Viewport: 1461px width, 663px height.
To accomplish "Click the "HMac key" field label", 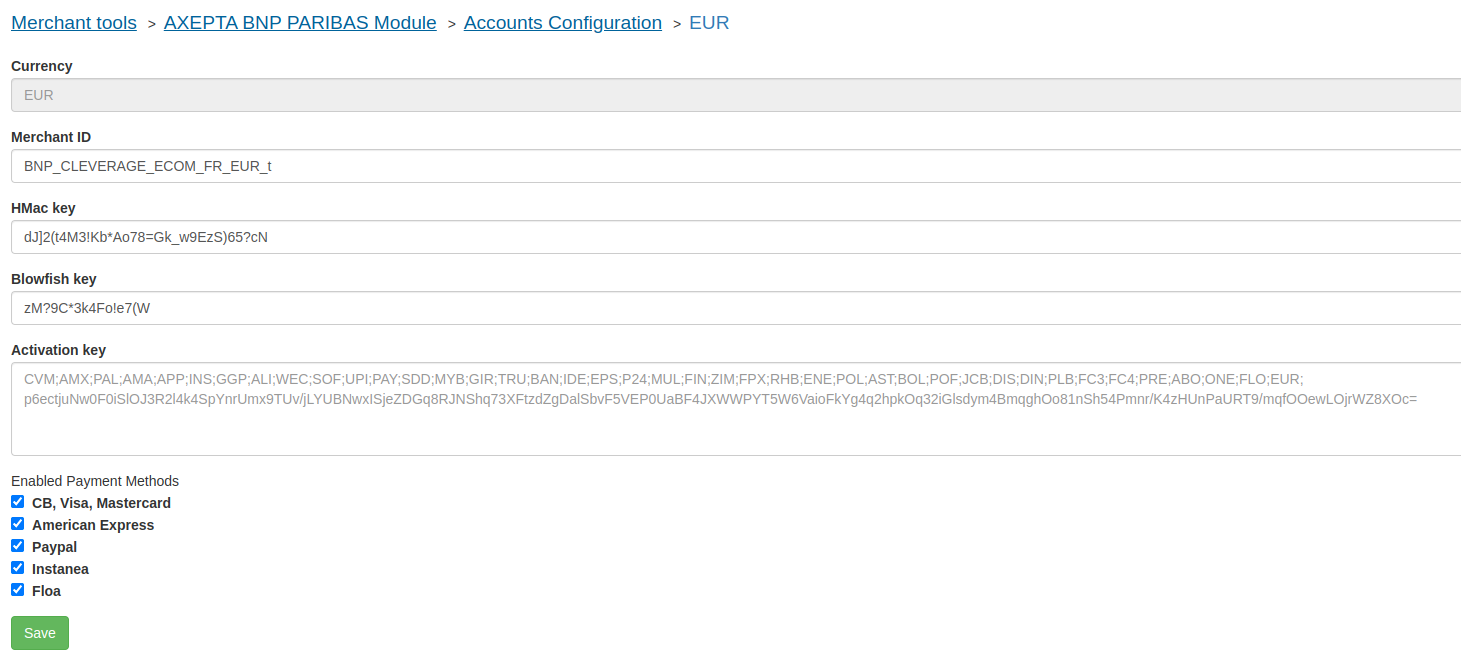I will (x=43, y=208).
